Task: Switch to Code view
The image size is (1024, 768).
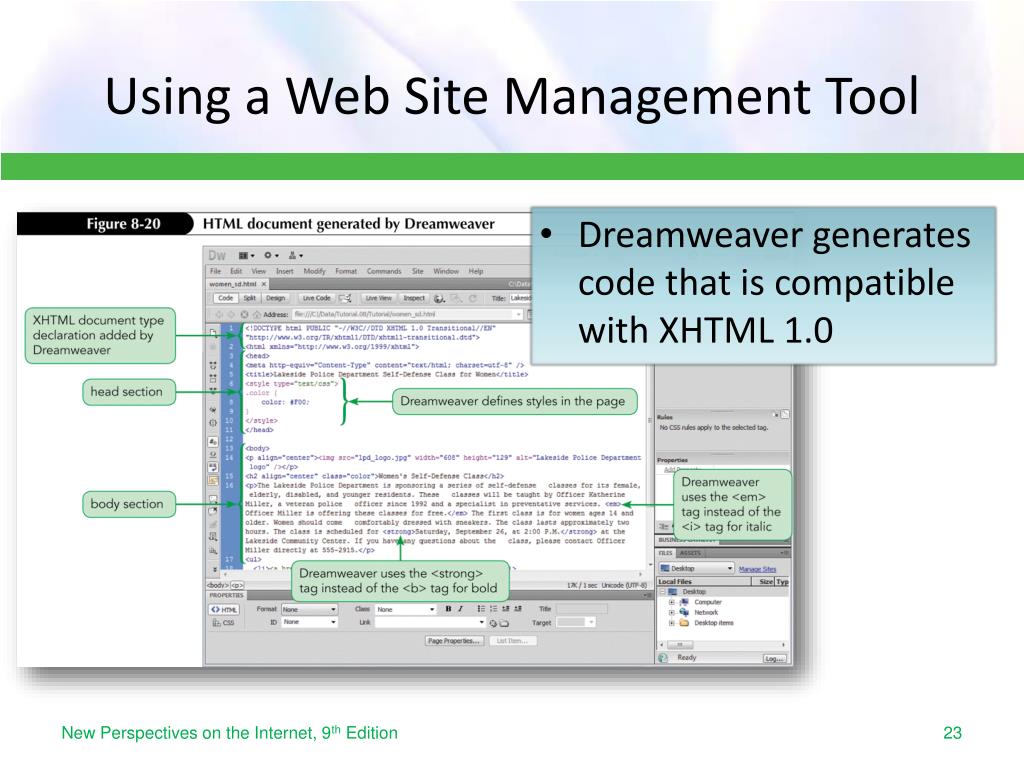Action: (225, 298)
